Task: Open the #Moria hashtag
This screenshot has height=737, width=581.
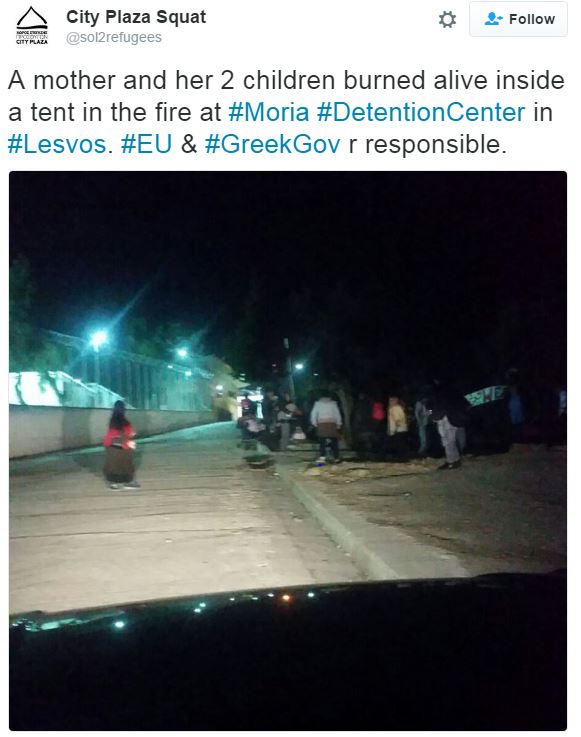Action: coord(268,112)
